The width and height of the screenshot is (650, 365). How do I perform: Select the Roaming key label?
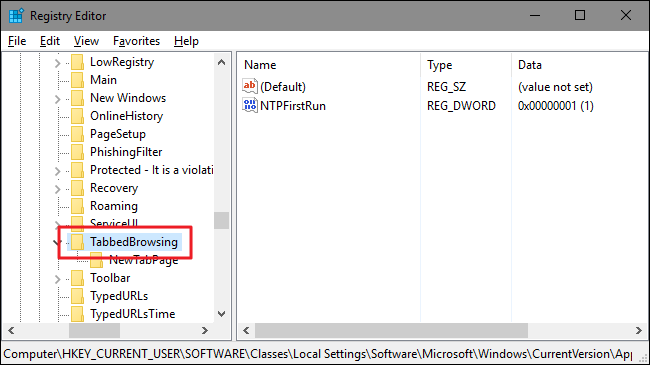(x=114, y=206)
